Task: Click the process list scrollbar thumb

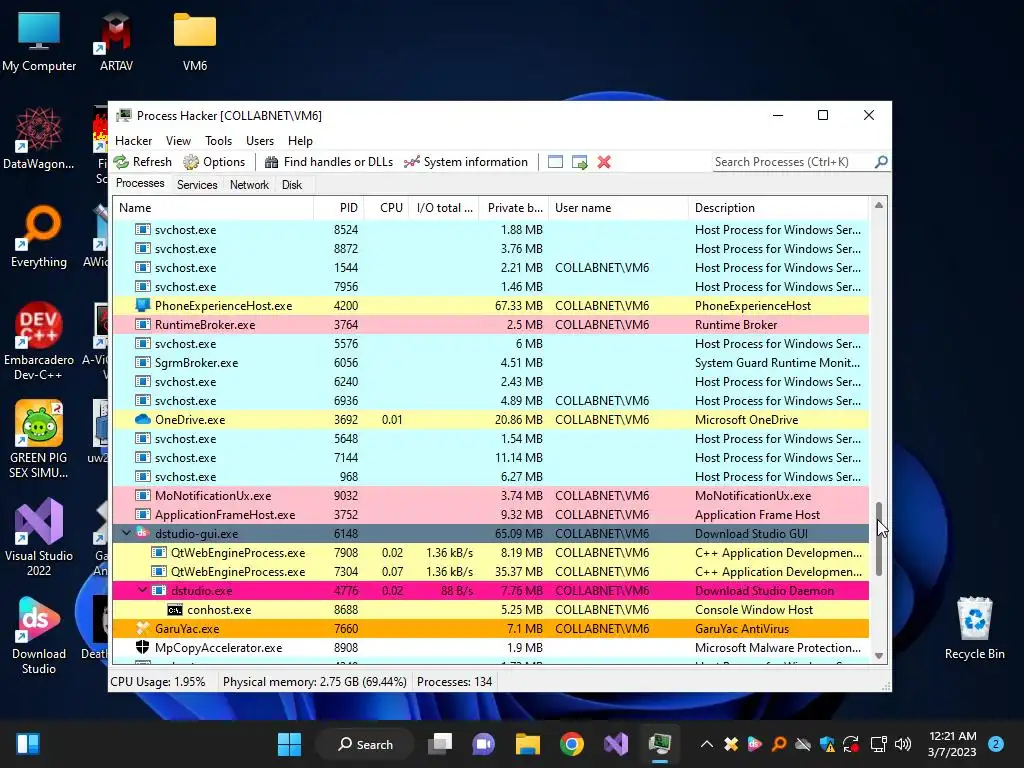Action: (x=879, y=539)
